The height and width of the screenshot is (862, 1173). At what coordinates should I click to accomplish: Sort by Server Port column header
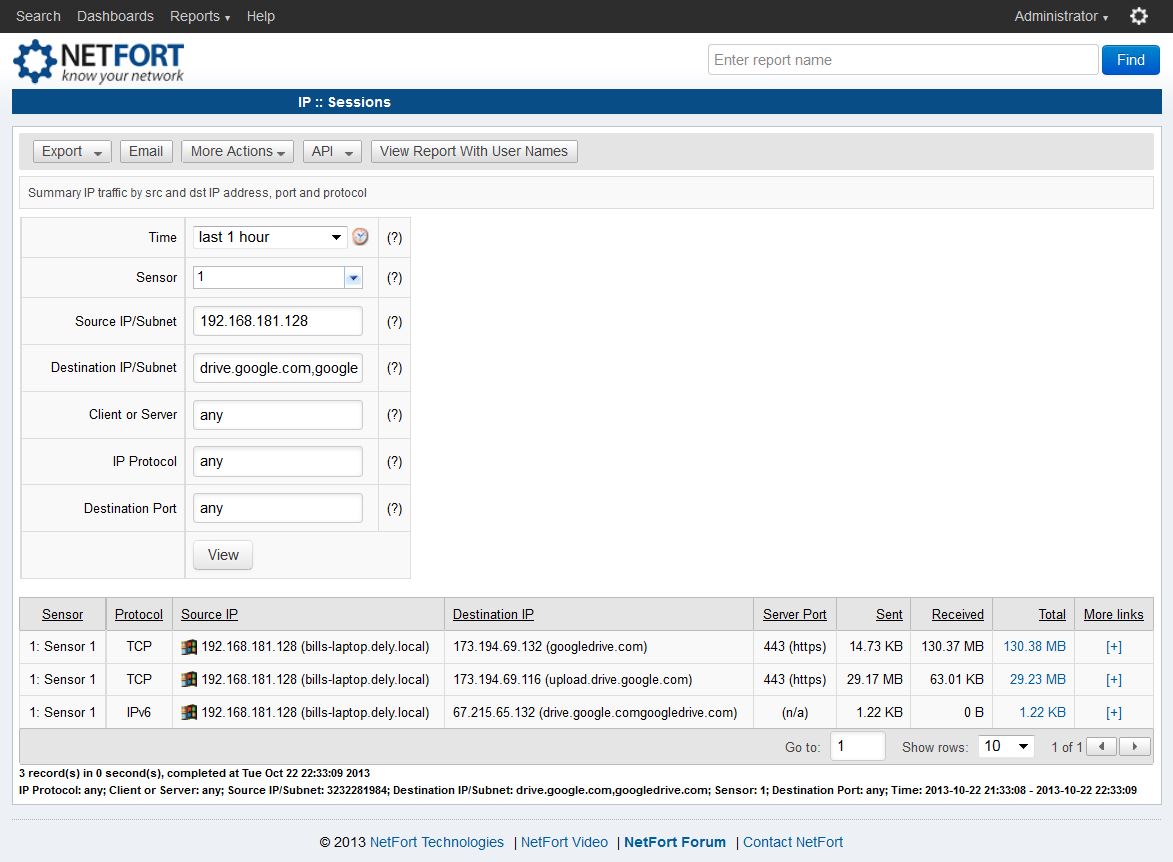[x=794, y=614]
